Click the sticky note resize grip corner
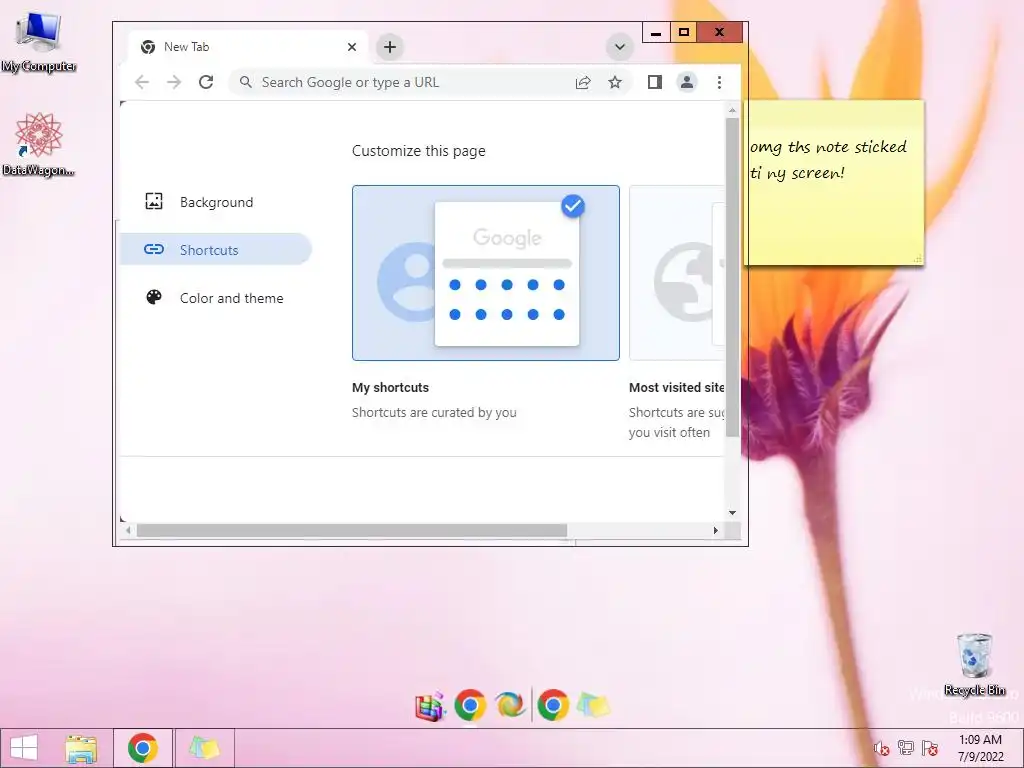This screenshot has height=768, width=1024. coord(917,259)
